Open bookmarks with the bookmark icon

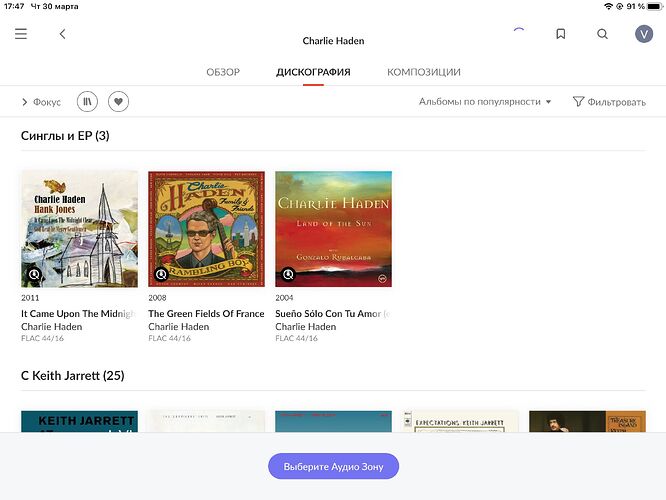(561, 34)
